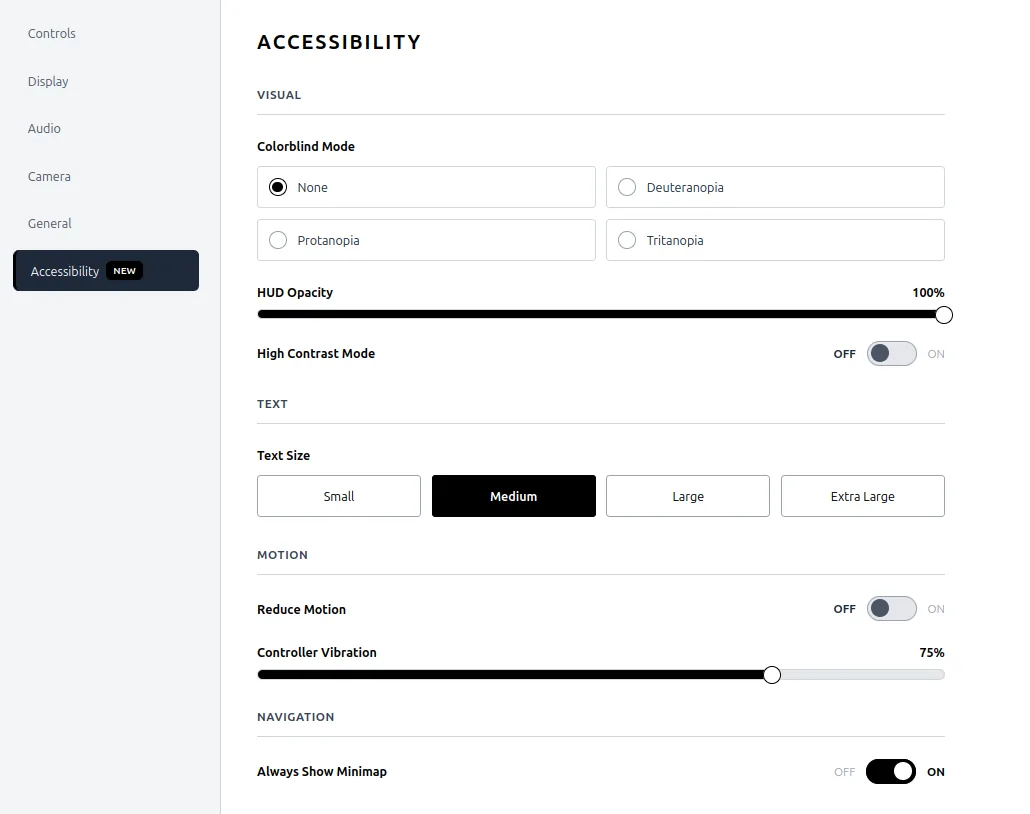Set text size to Extra Large
This screenshot has width=1030, height=814.
click(x=862, y=496)
